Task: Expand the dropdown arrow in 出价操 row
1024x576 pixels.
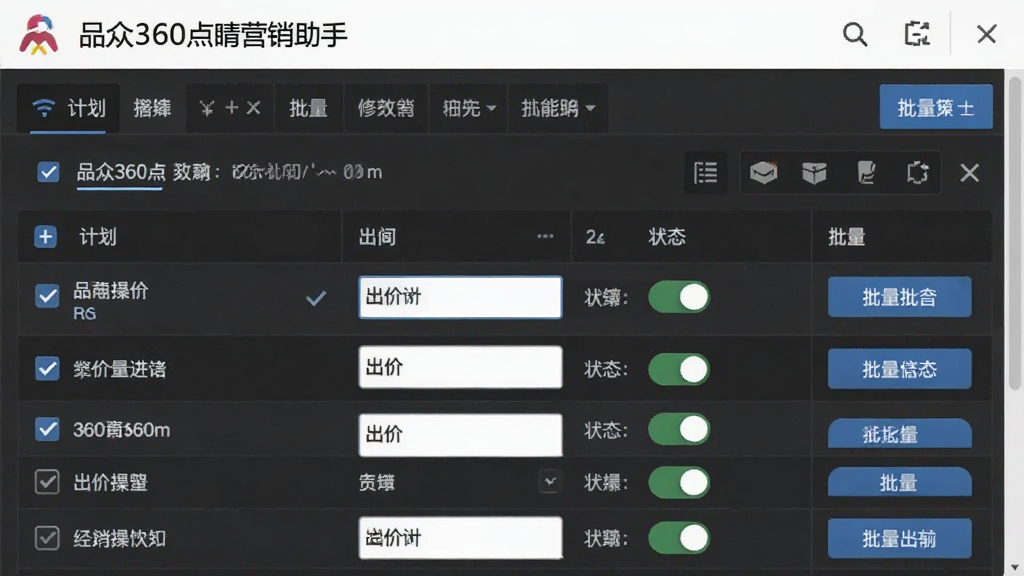Action: click(x=550, y=482)
